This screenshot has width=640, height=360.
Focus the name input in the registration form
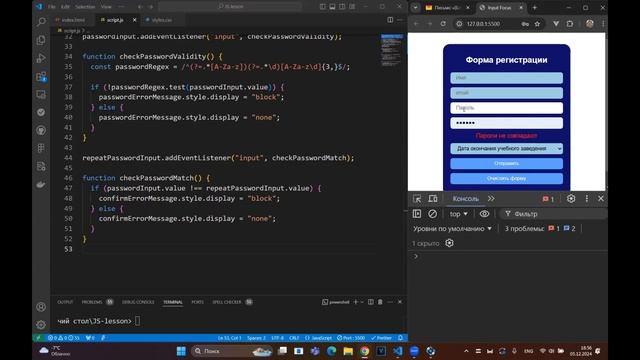(x=506, y=78)
